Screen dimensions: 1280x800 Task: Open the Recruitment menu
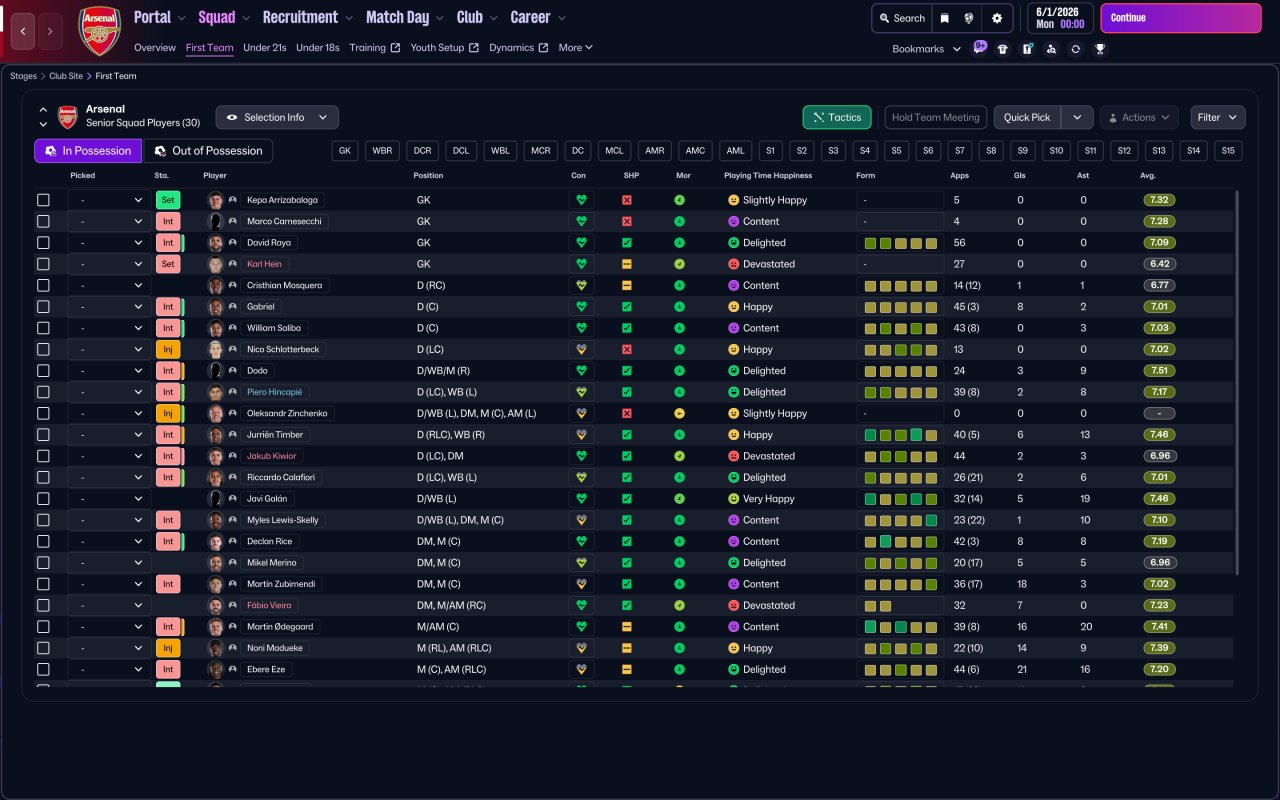pyautogui.click(x=308, y=17)
